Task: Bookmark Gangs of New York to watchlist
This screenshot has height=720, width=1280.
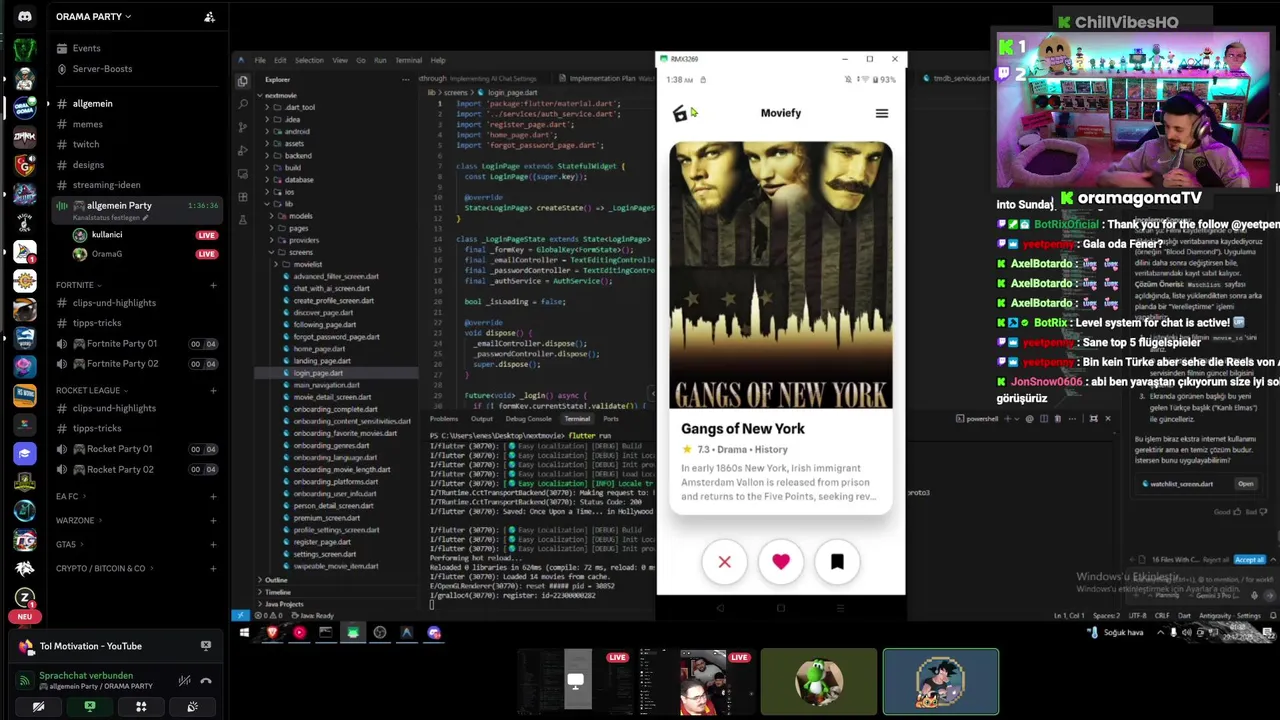Action: (837, 562)
